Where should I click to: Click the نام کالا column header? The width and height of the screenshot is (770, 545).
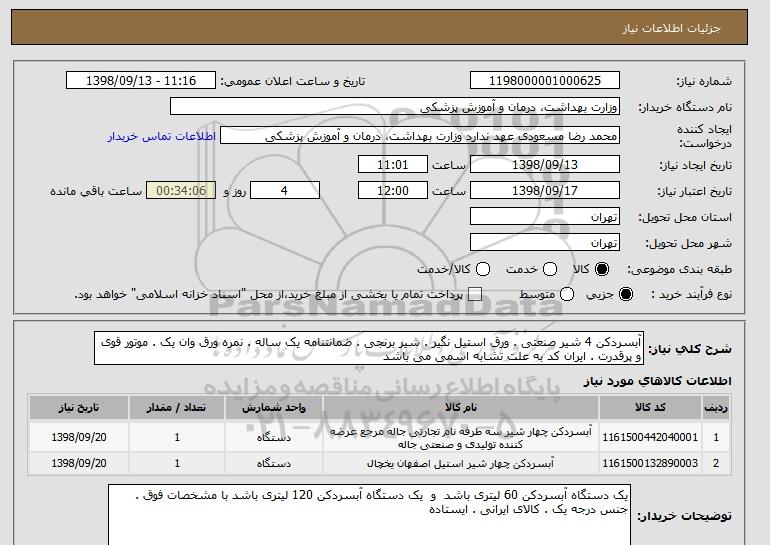point(461,408)
